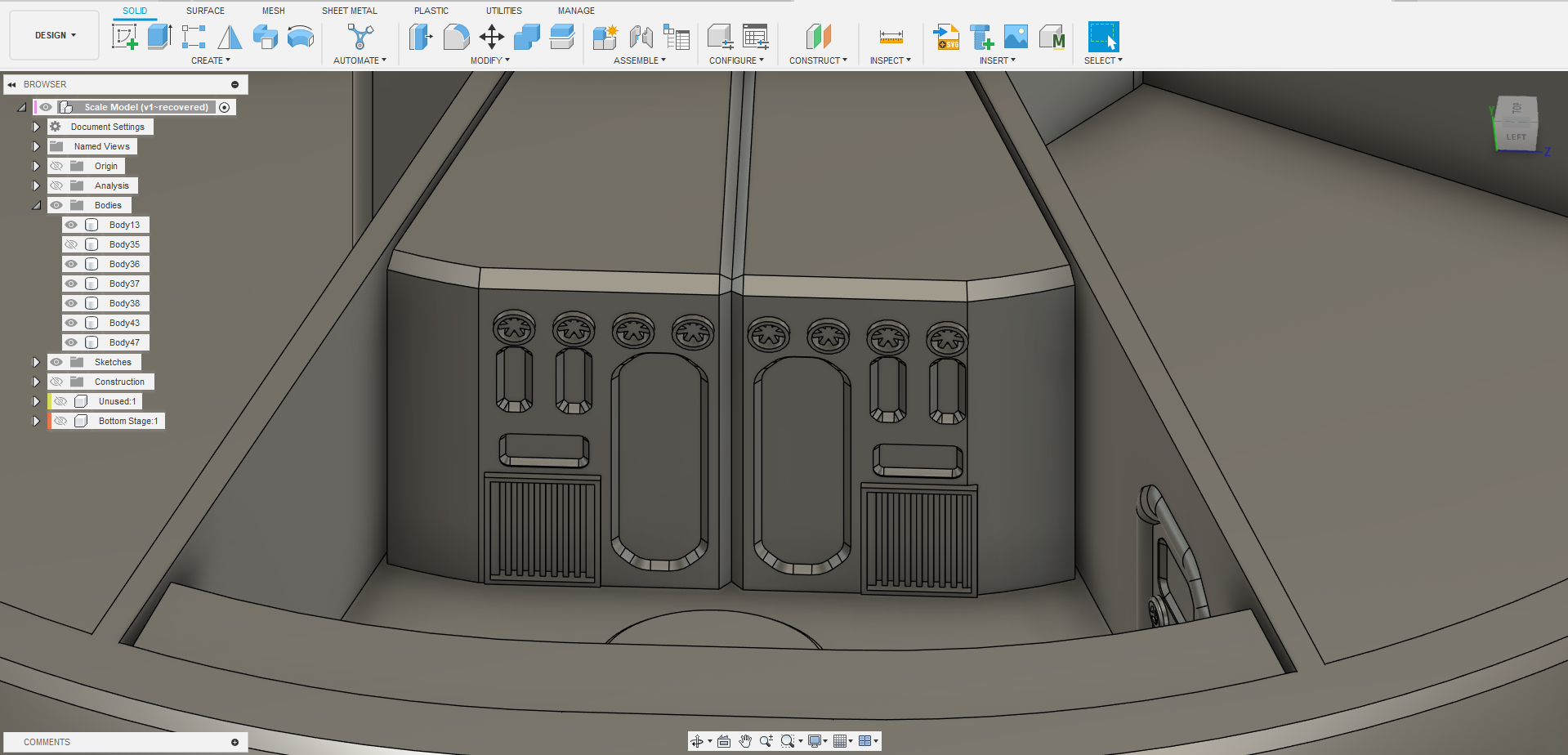Toggle visibility of Body37
Viewport: 1568px width, 755px height.
pos(71,284)
